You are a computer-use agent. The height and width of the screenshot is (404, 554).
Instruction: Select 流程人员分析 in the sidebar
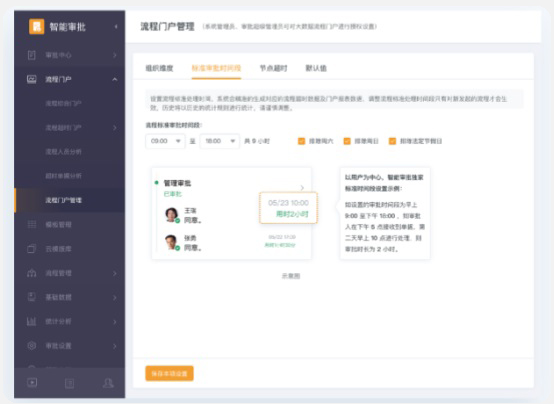63,152
